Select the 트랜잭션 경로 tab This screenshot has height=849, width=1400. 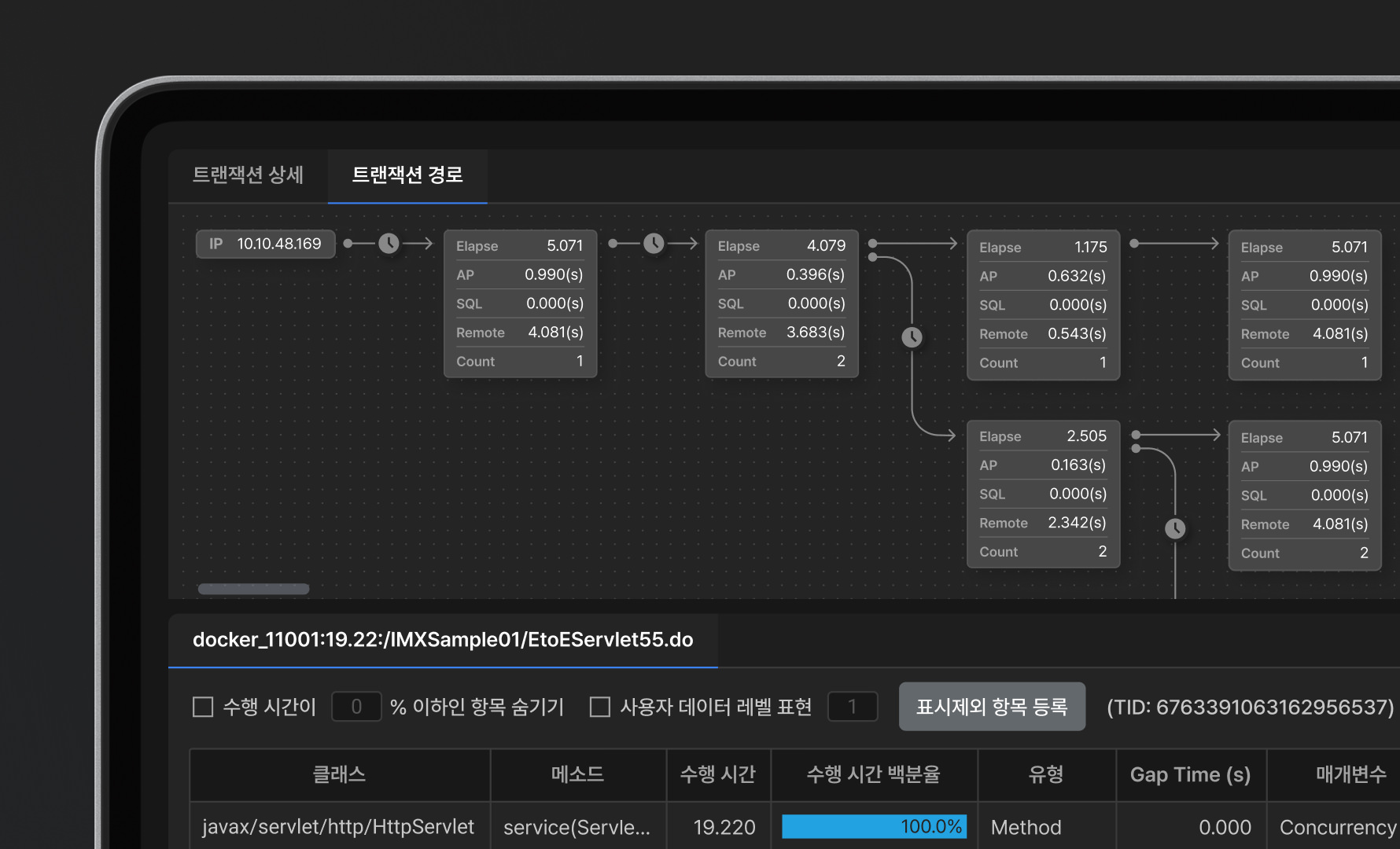407,175
